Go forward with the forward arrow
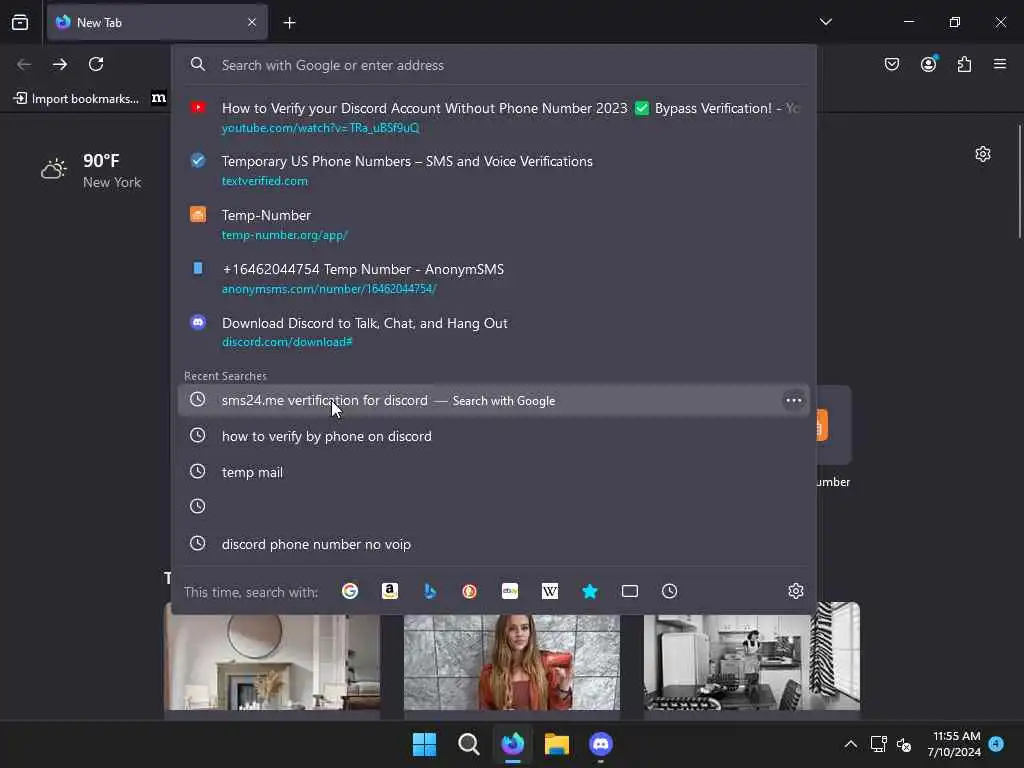The width and height of the screenshot is (1024, 768). (60, 64)
